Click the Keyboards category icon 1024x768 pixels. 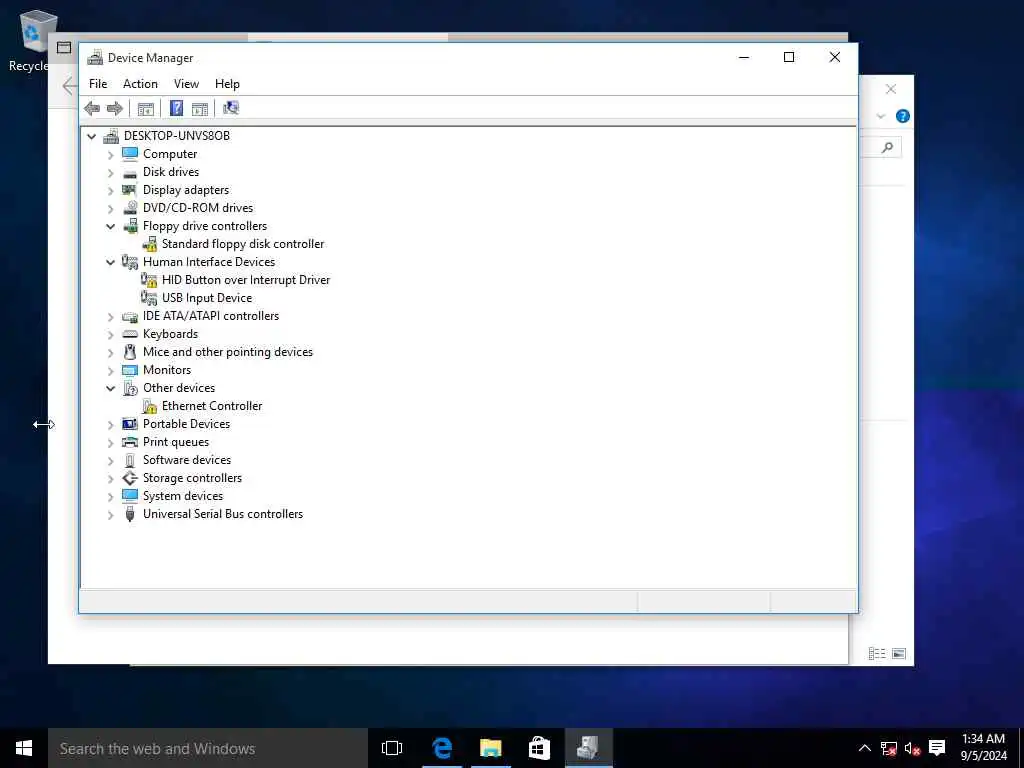pos(130,334)
